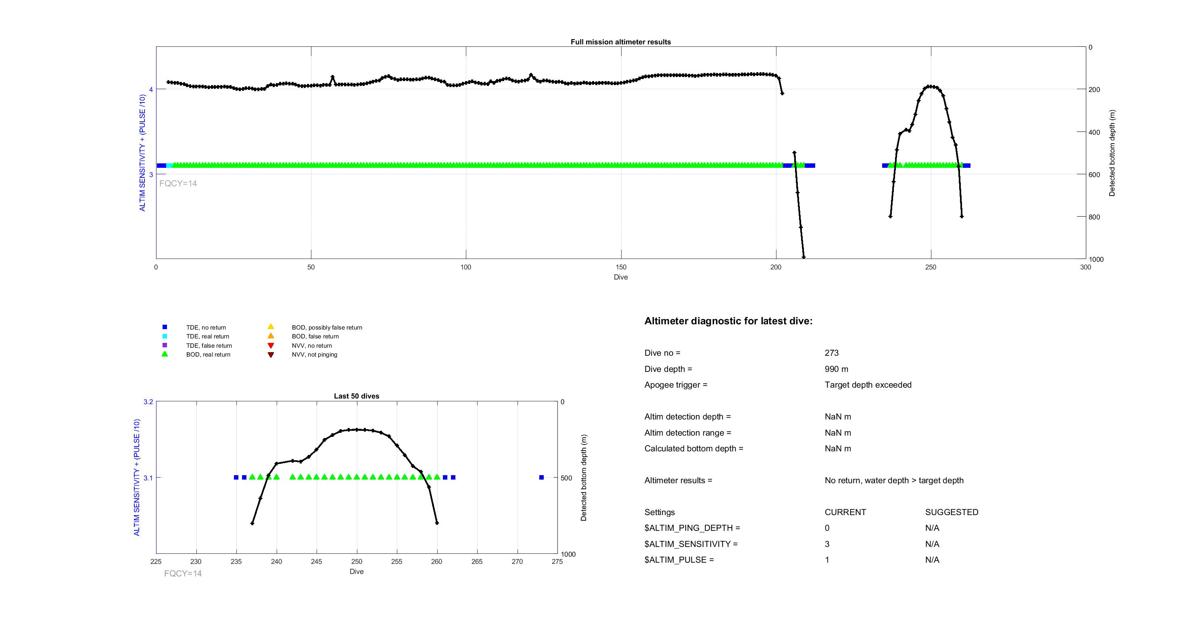Click the yellow triangle marker for BOD possibly false return
The image size is (1200, 622).
[x=270, y=327]
